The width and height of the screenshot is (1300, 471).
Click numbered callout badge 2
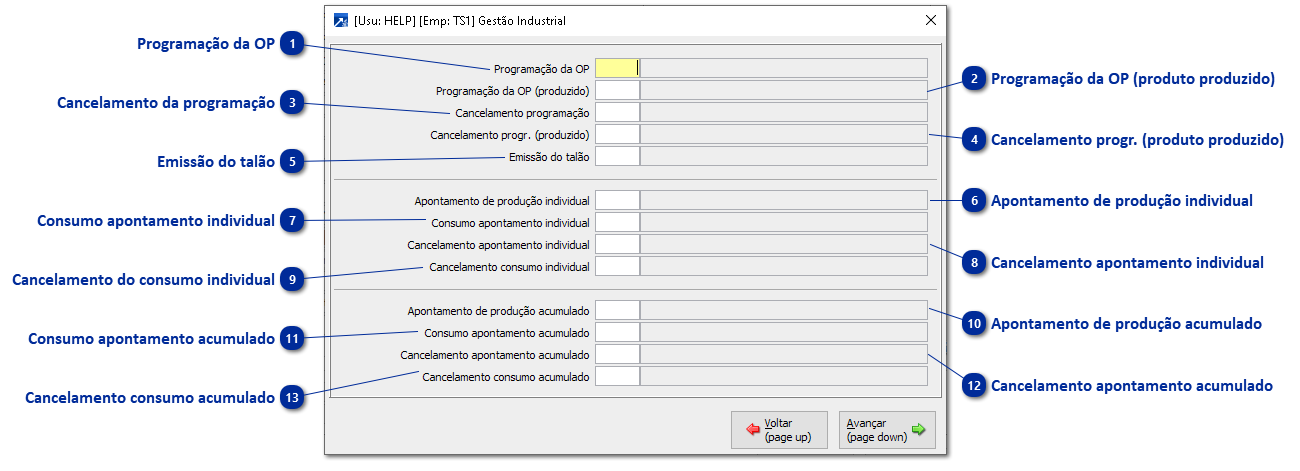(973, 80)
